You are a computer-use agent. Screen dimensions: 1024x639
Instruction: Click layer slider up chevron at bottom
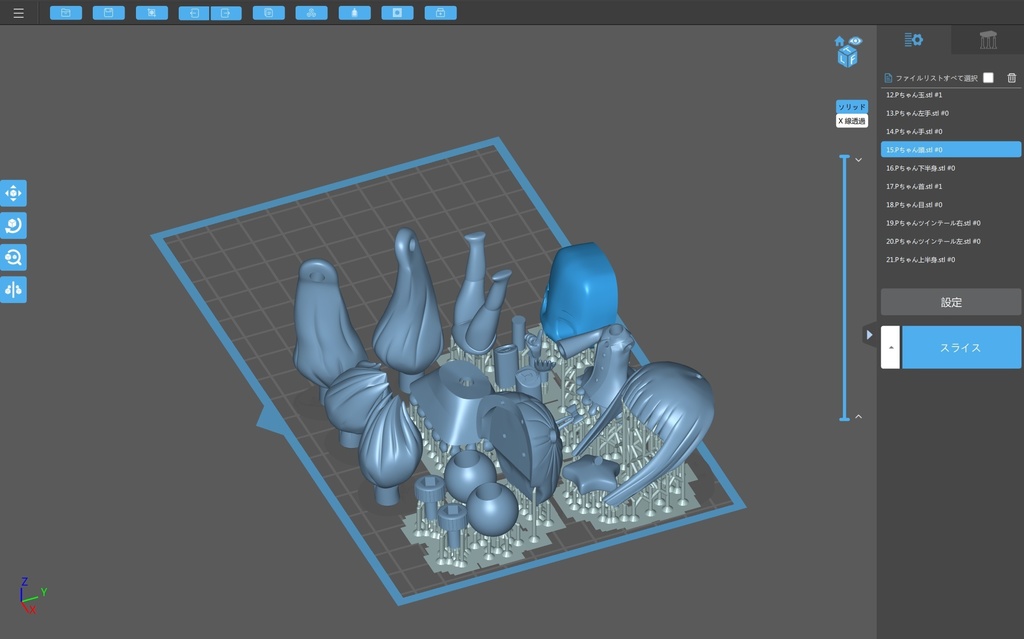(x=859, y=416)
